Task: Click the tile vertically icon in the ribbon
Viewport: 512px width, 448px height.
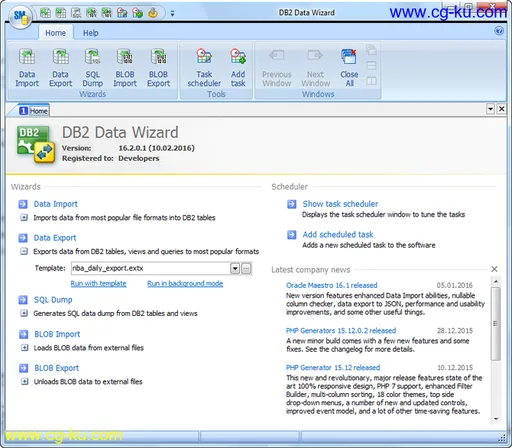Action: click(x=371, y=81)
